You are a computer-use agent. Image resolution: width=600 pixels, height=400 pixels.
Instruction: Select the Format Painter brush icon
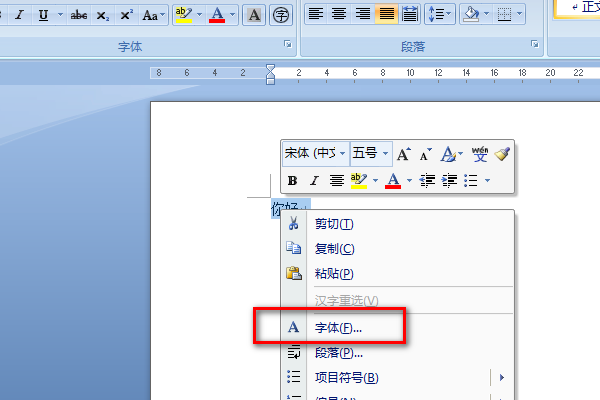tap(502, 154)
